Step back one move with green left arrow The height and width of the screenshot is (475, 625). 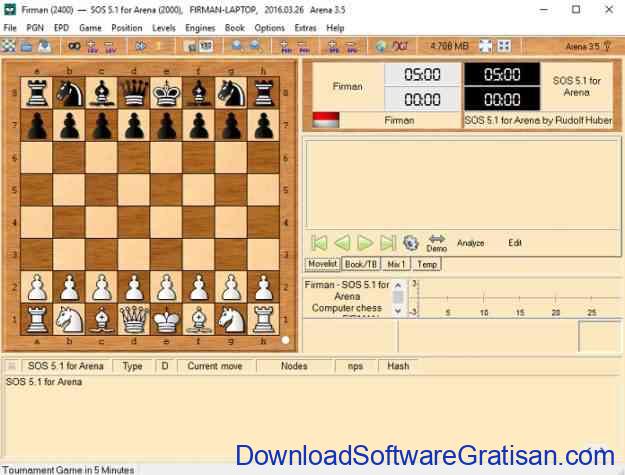[x=342, y=242]
